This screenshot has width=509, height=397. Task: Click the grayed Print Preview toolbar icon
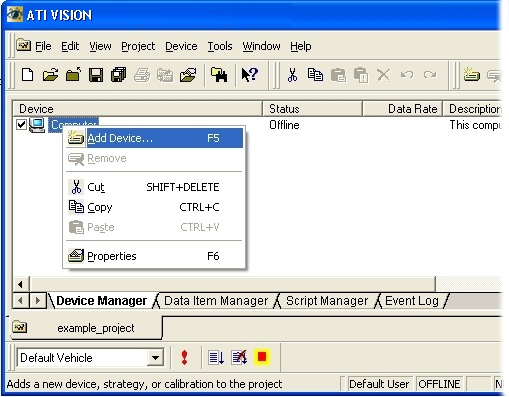[x=165, y=75]
